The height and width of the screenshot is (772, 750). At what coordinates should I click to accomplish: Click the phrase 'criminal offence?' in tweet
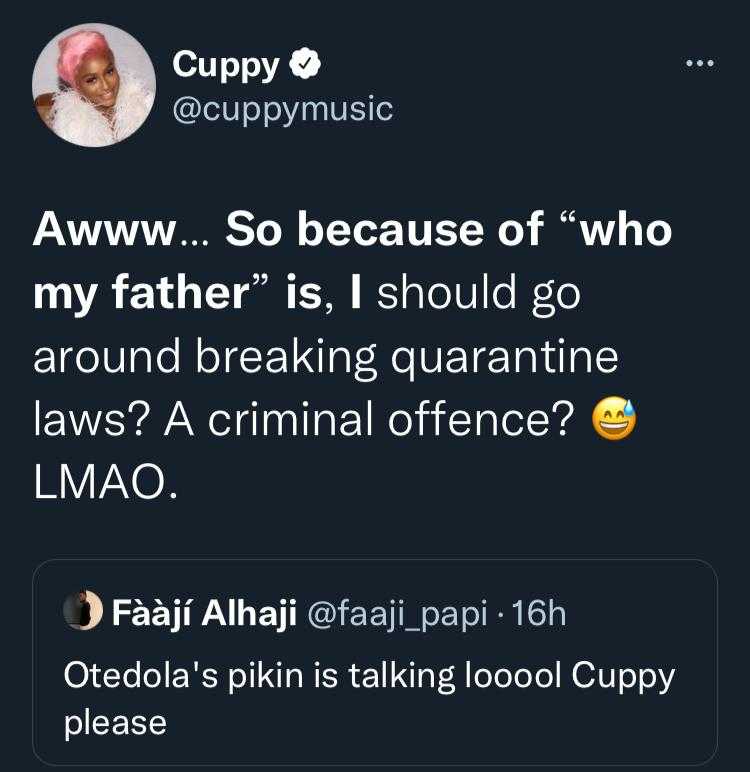point(391,419)
